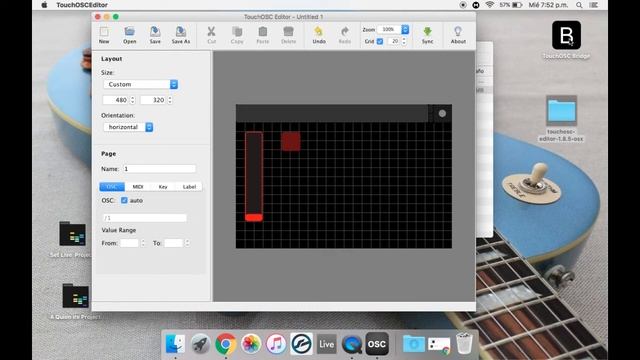This screenshot has height=360, width=640.
Task: Redo the action via Redo icon
Action: click(345, 35)
